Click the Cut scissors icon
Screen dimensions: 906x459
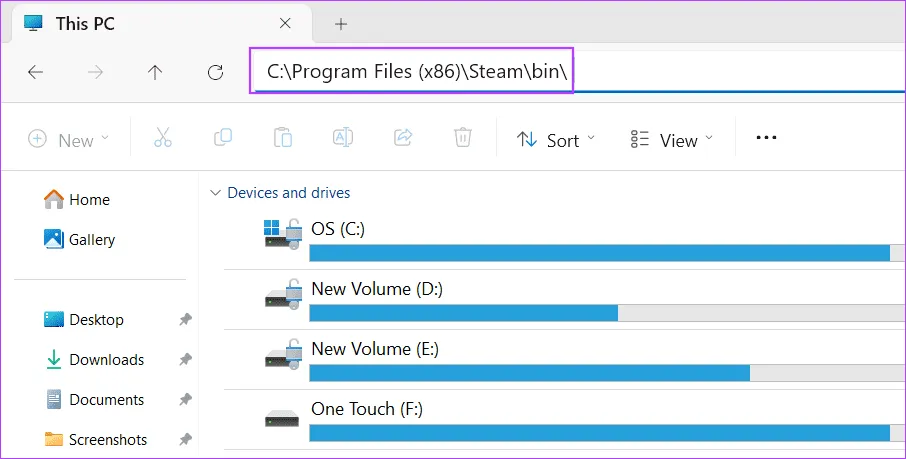[163, 139]
